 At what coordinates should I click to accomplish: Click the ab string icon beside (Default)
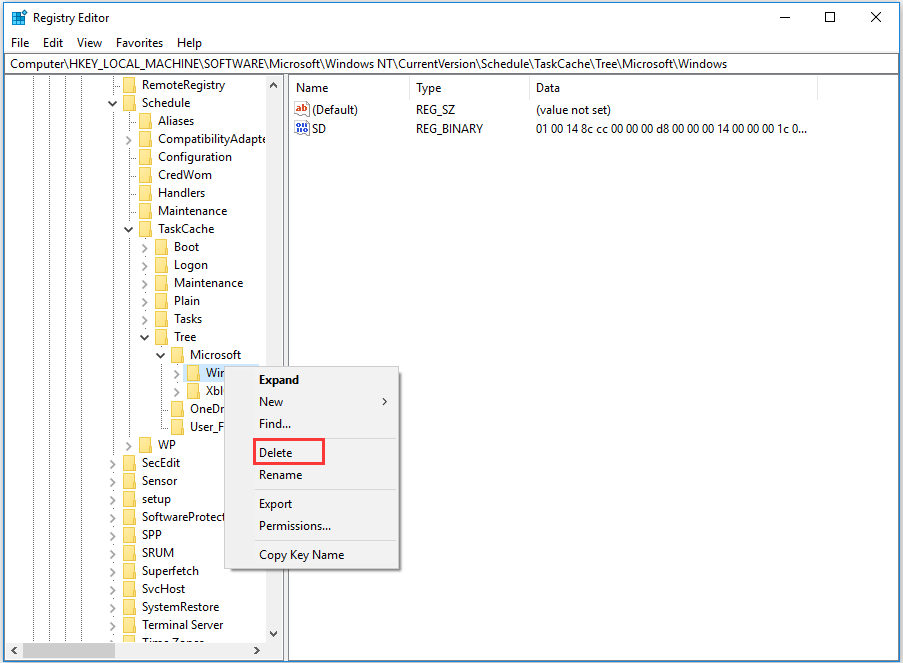click(302, 109)
